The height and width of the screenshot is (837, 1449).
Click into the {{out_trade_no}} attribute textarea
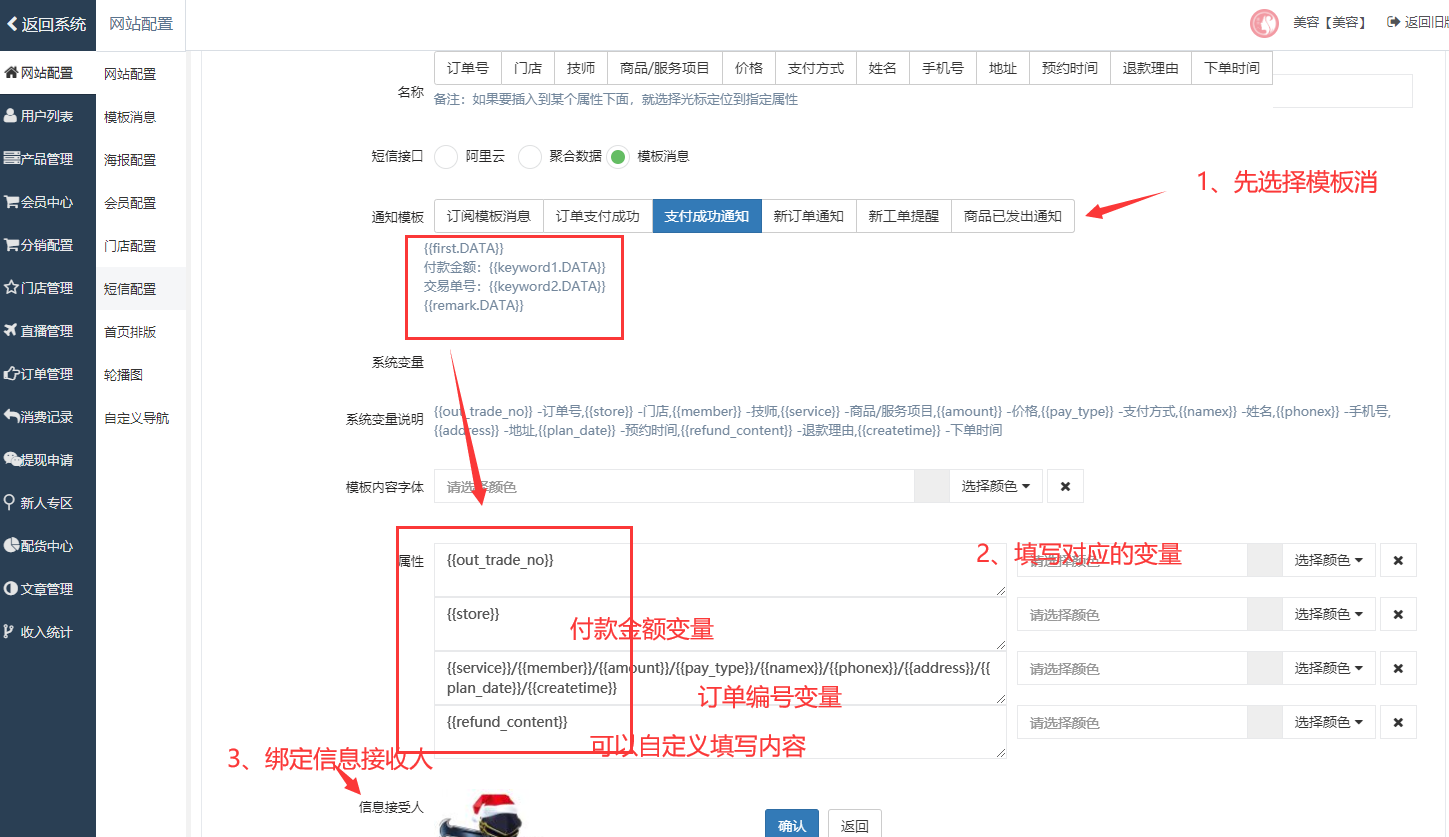[721, 570]
